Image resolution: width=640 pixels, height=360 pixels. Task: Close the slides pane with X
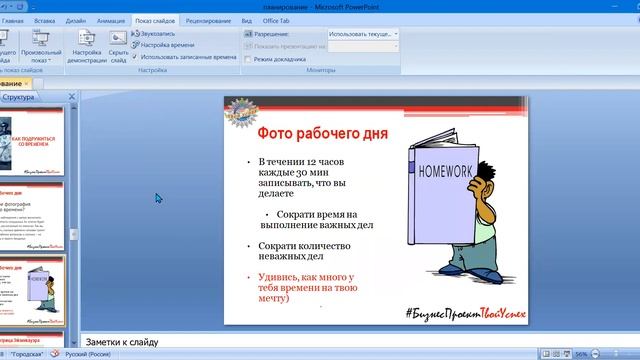[71, 97]
